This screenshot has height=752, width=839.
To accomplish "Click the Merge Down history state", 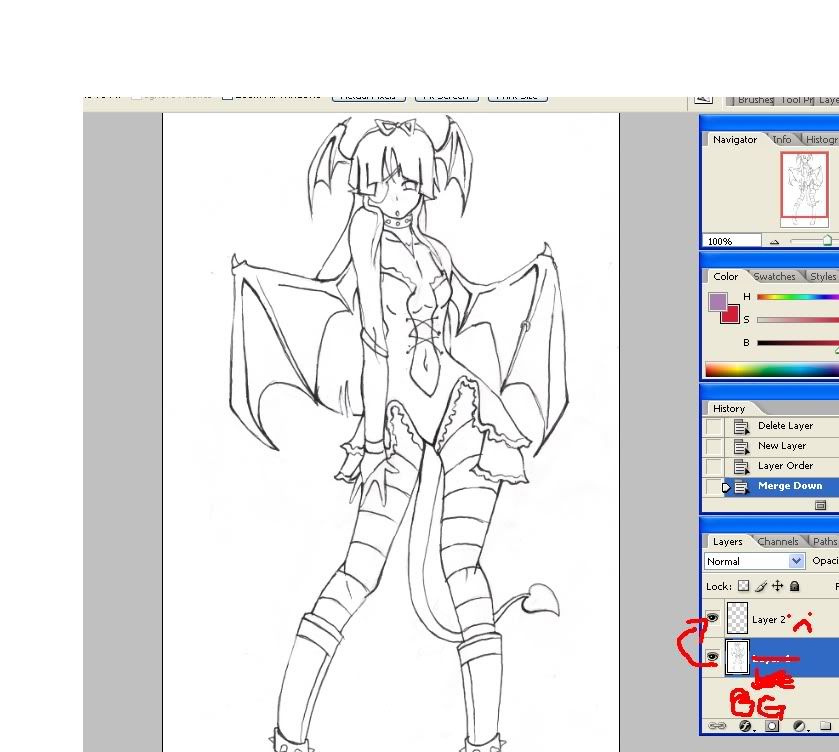I will click(x=790, y=485).
